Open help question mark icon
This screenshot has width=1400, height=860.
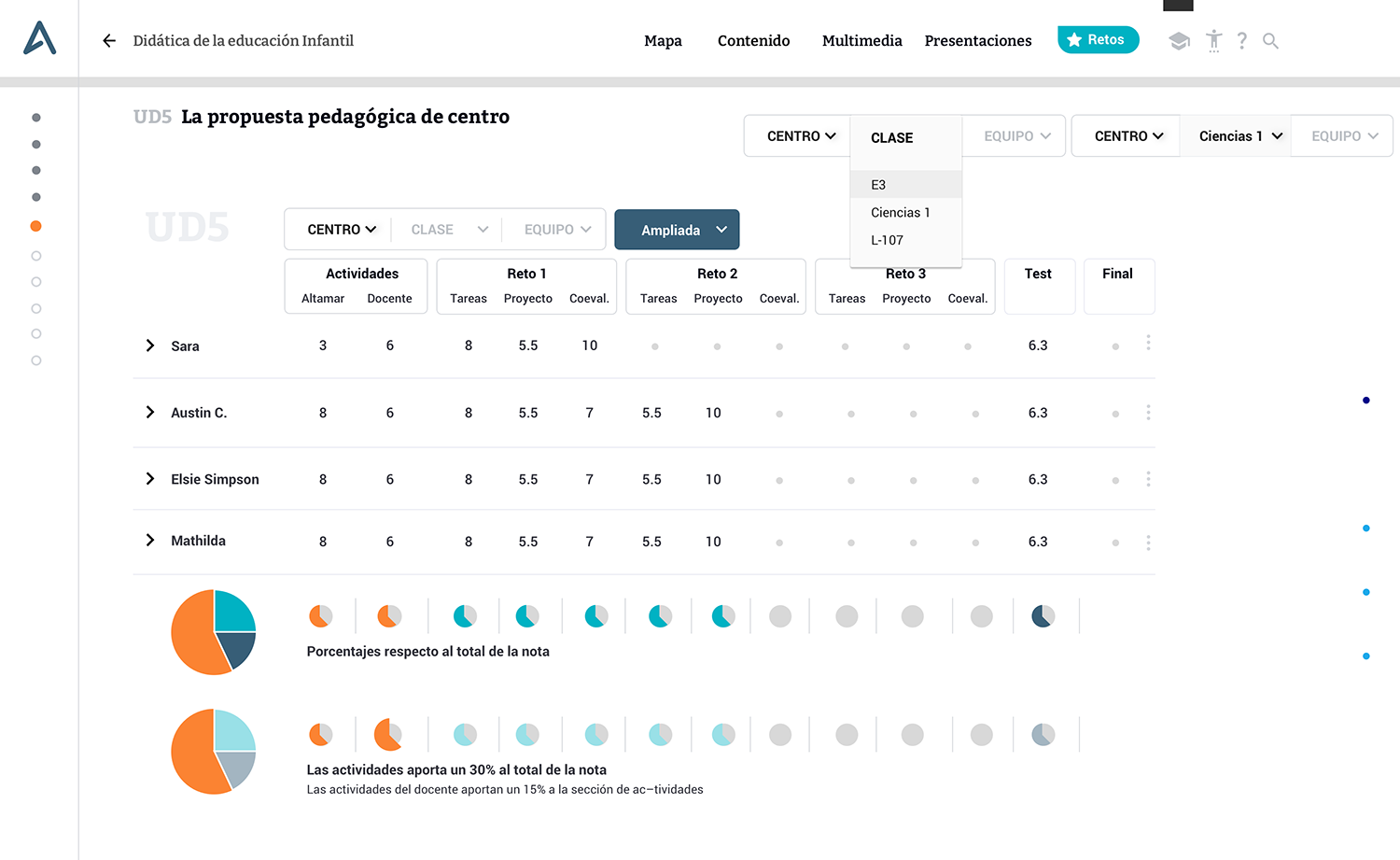tap(1241, 41)
